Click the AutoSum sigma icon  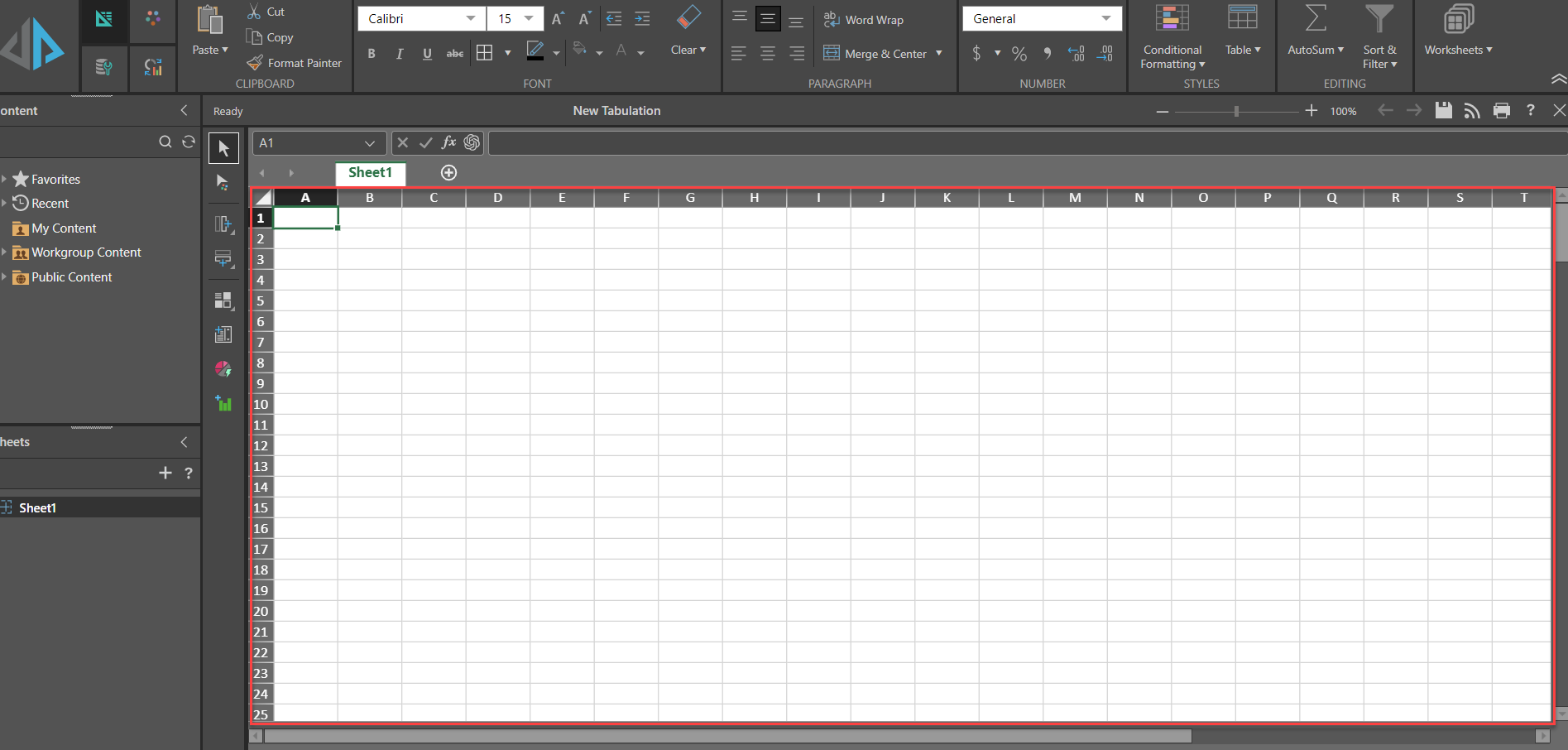click(x=1315, y=19)
